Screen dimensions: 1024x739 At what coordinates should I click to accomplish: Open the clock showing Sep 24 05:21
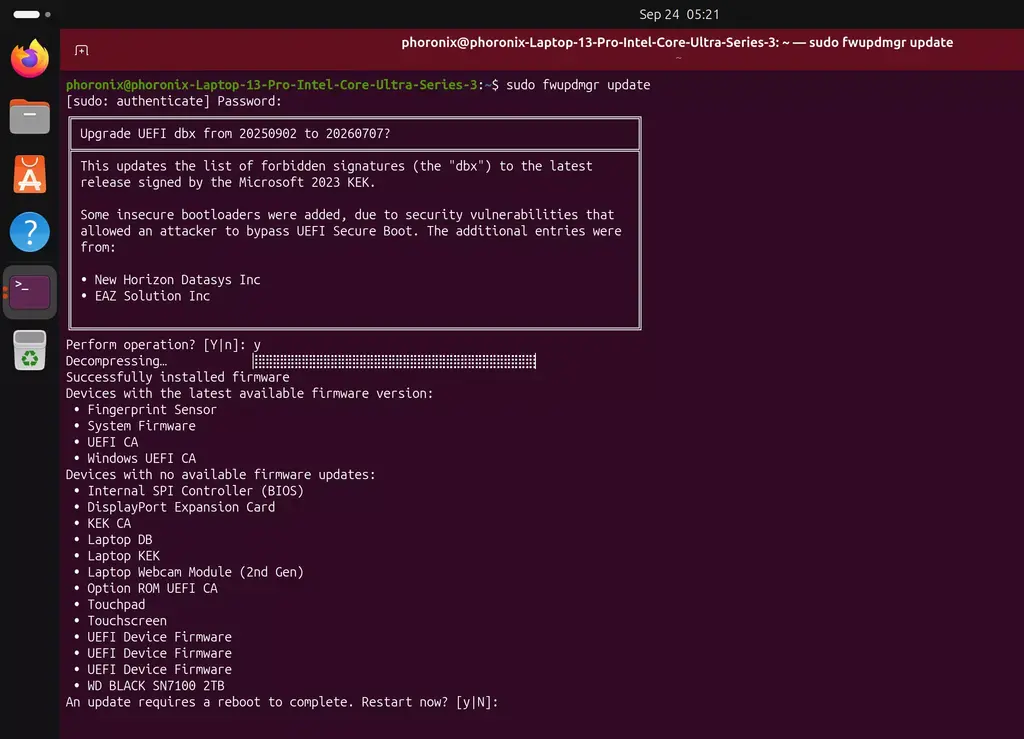point(679,14)
